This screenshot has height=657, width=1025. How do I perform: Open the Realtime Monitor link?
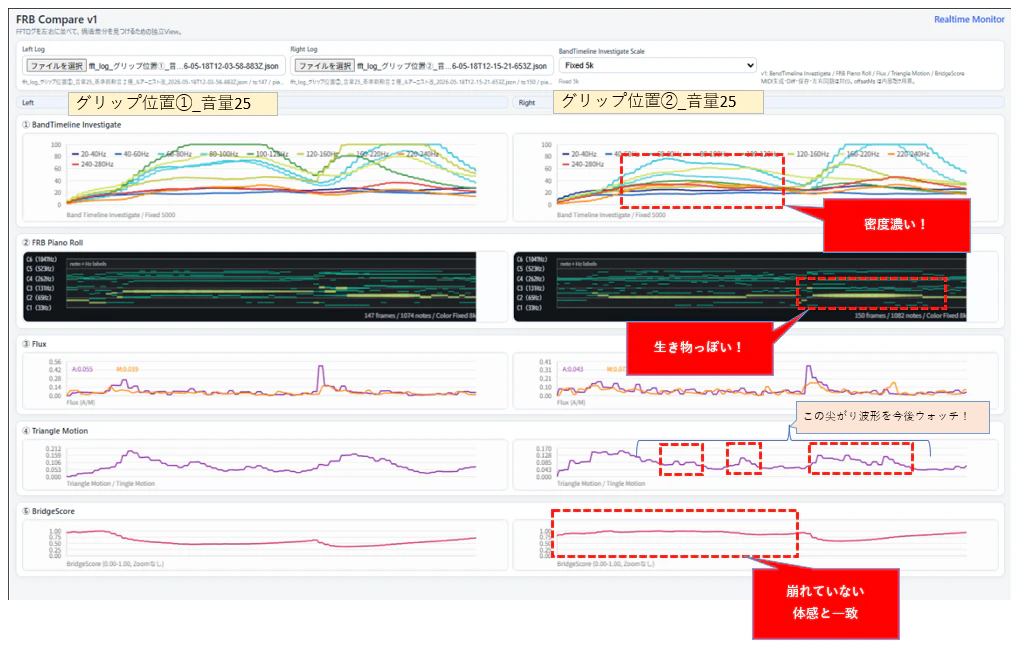coord(969,20)
